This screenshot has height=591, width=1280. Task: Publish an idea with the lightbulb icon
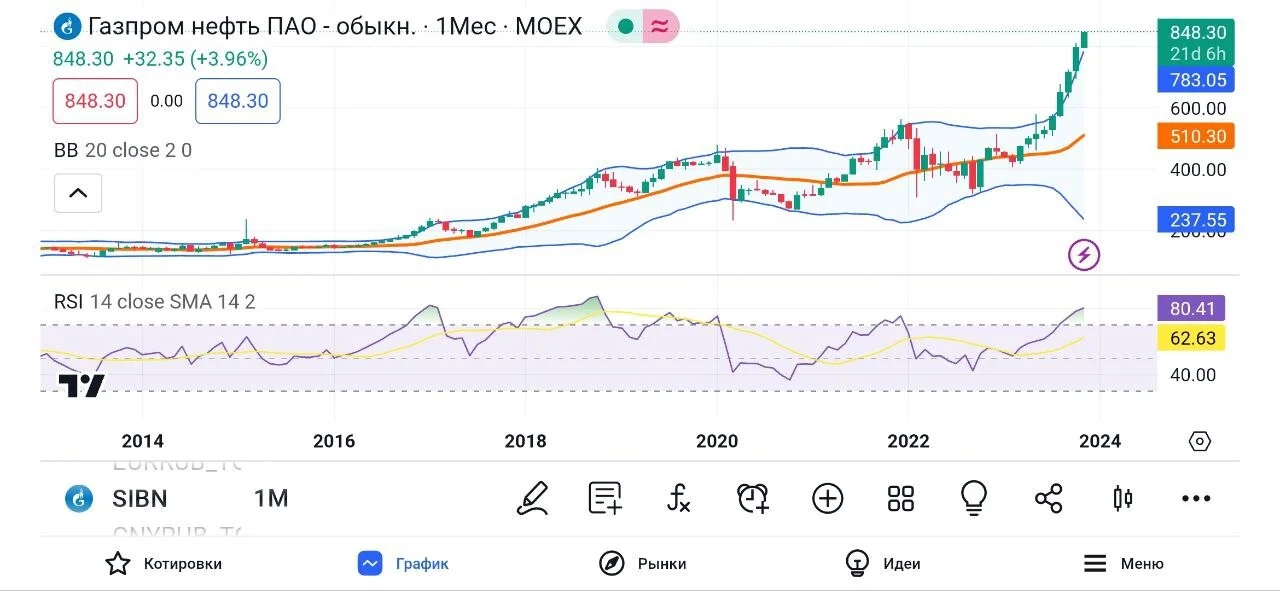click(x=974, y=498)
